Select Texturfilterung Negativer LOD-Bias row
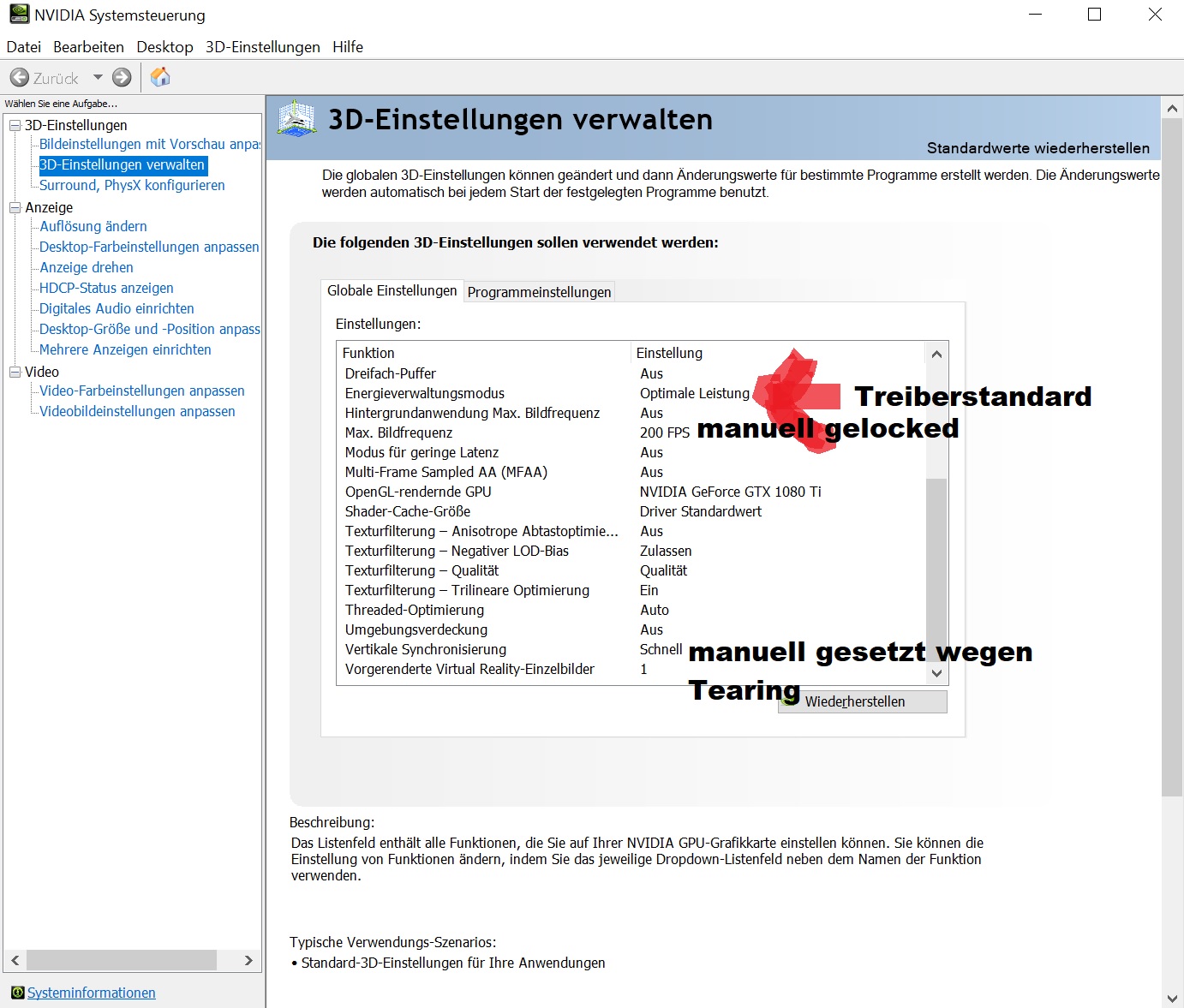 [632, 552]
